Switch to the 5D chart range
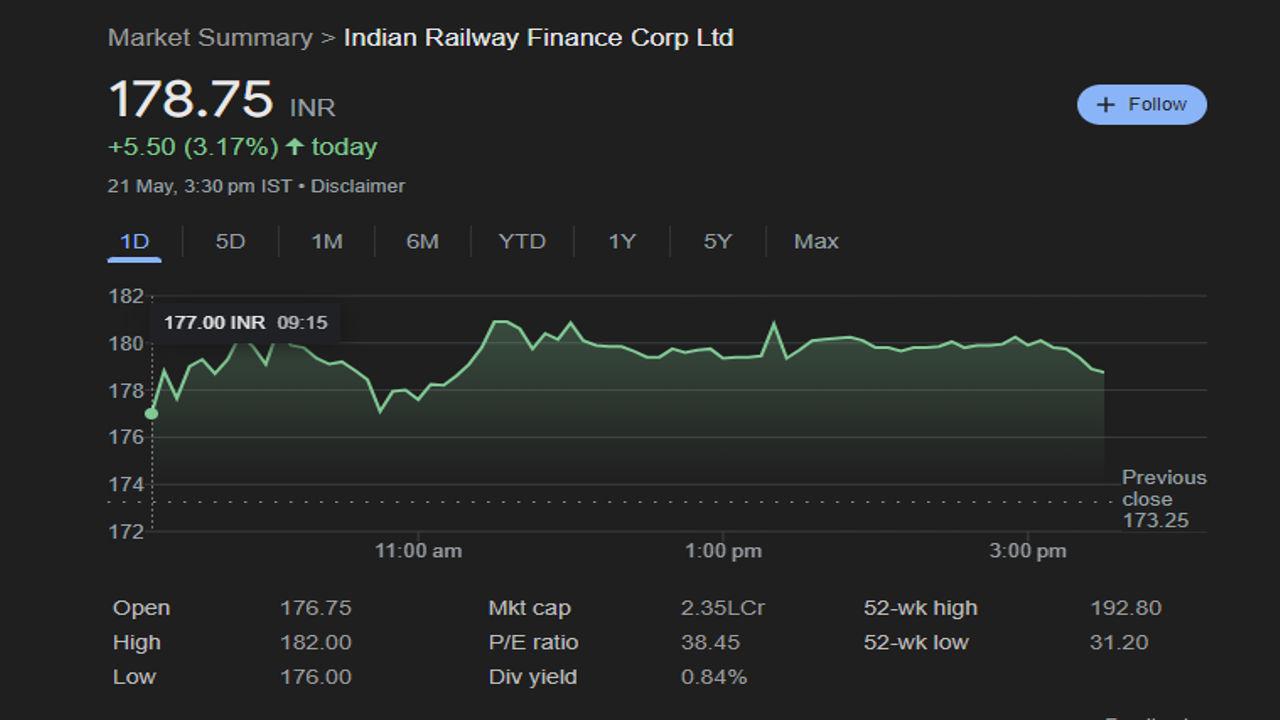This screenshot has width=1280, height=720. (230, 241)
